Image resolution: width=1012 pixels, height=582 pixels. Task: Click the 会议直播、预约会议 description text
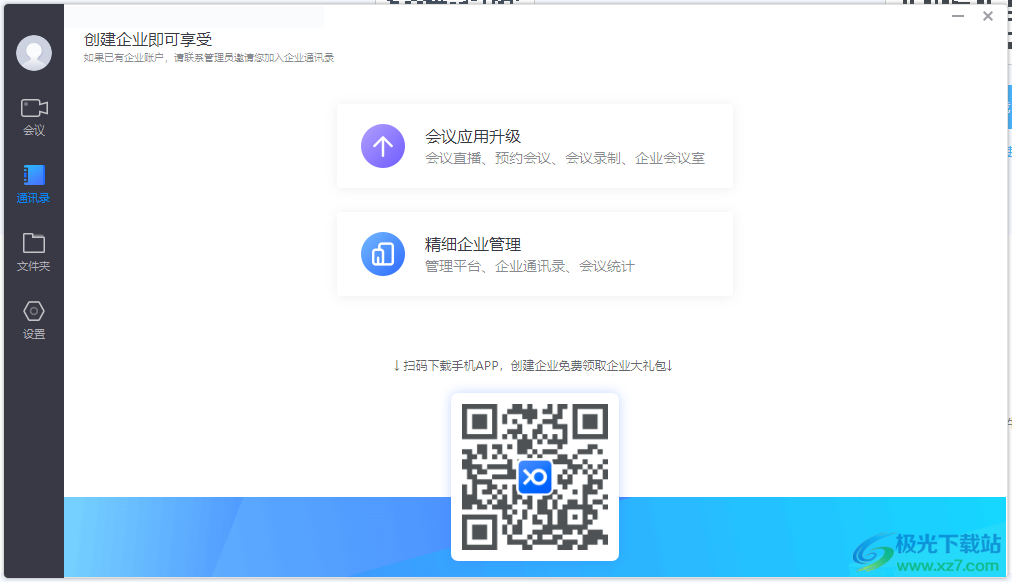tap(565, 158)
